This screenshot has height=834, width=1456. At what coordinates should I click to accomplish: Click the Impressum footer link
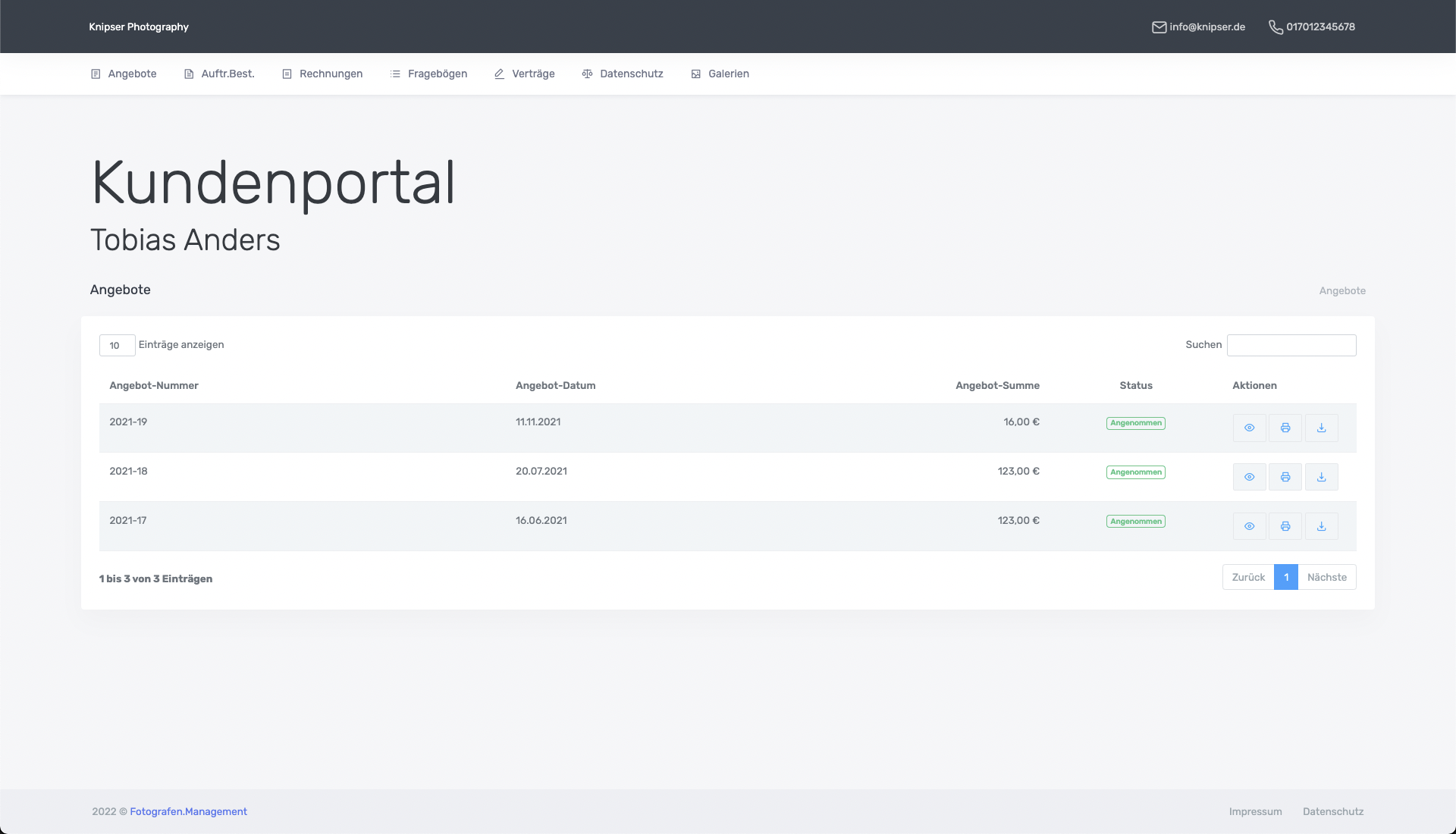click(x=1255, y=811)
